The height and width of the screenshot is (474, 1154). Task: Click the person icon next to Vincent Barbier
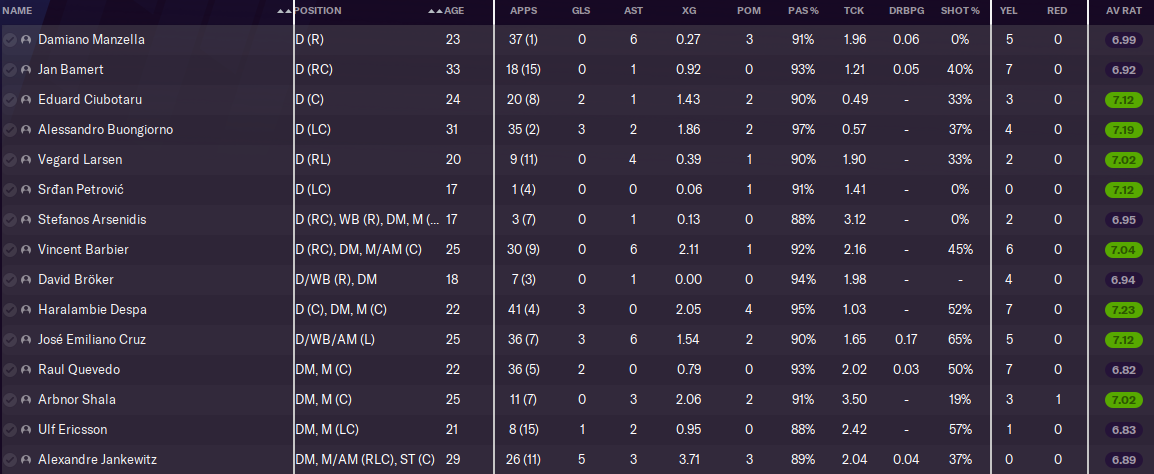coord(26,250)
